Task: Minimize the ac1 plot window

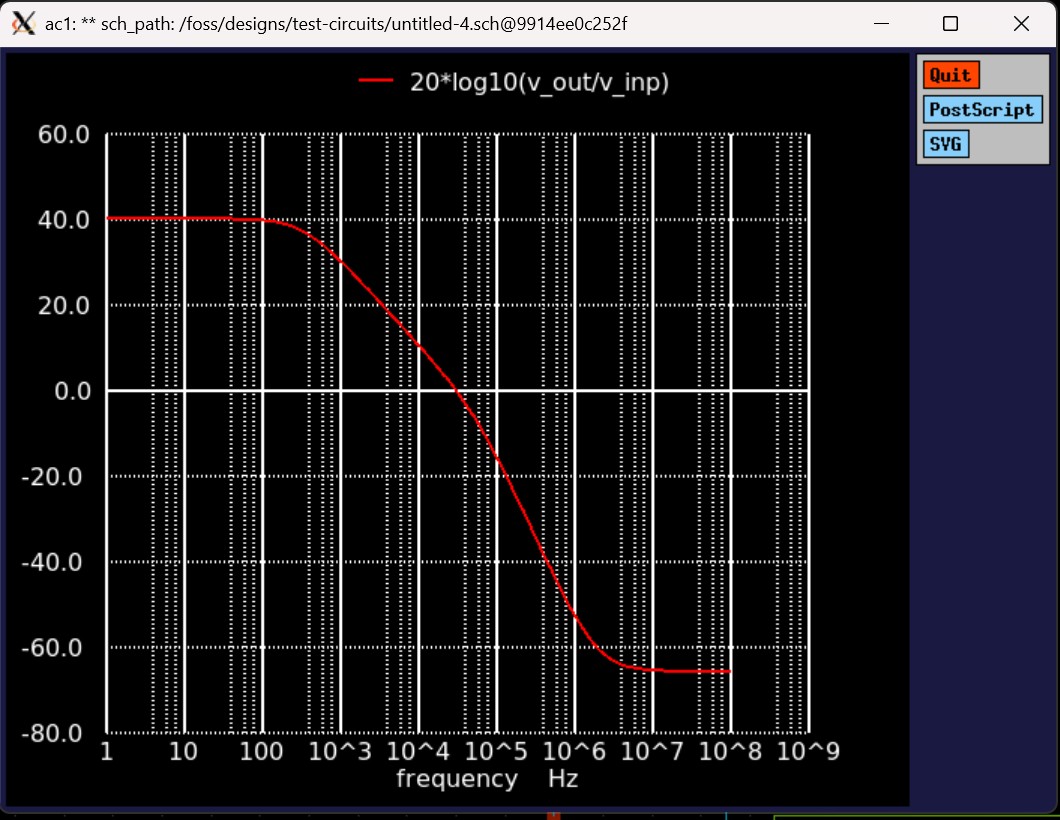Action: click(x=881, y=23)
